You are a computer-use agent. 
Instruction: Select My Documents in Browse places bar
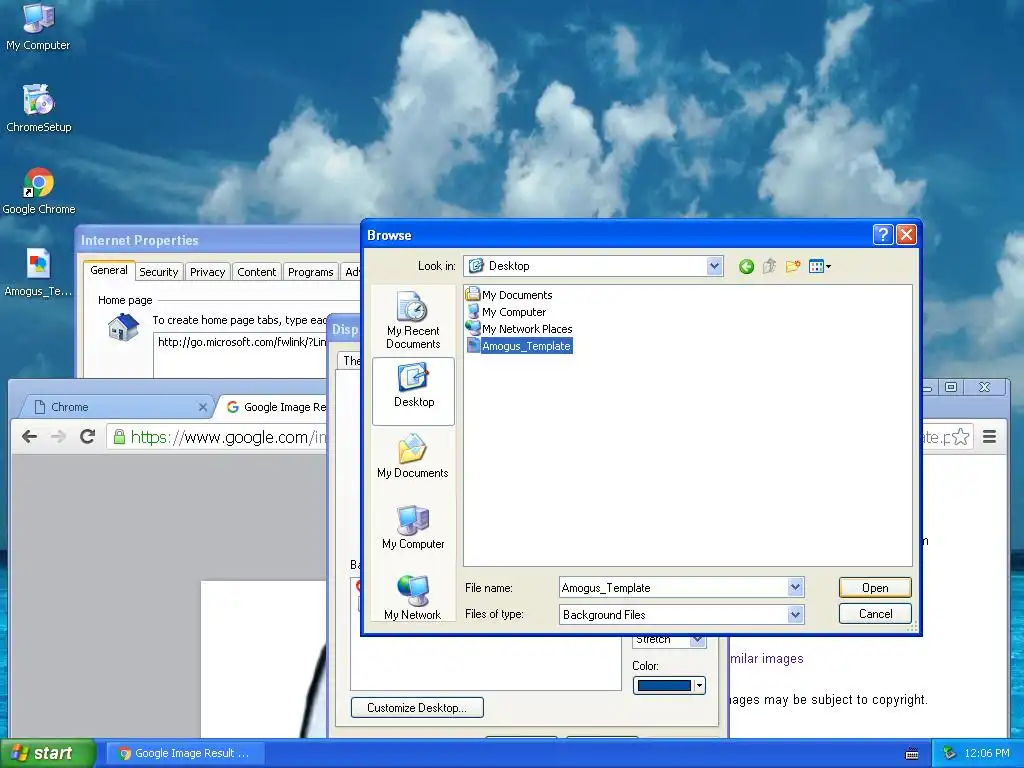pyautogui.click(x=413, y=457)
